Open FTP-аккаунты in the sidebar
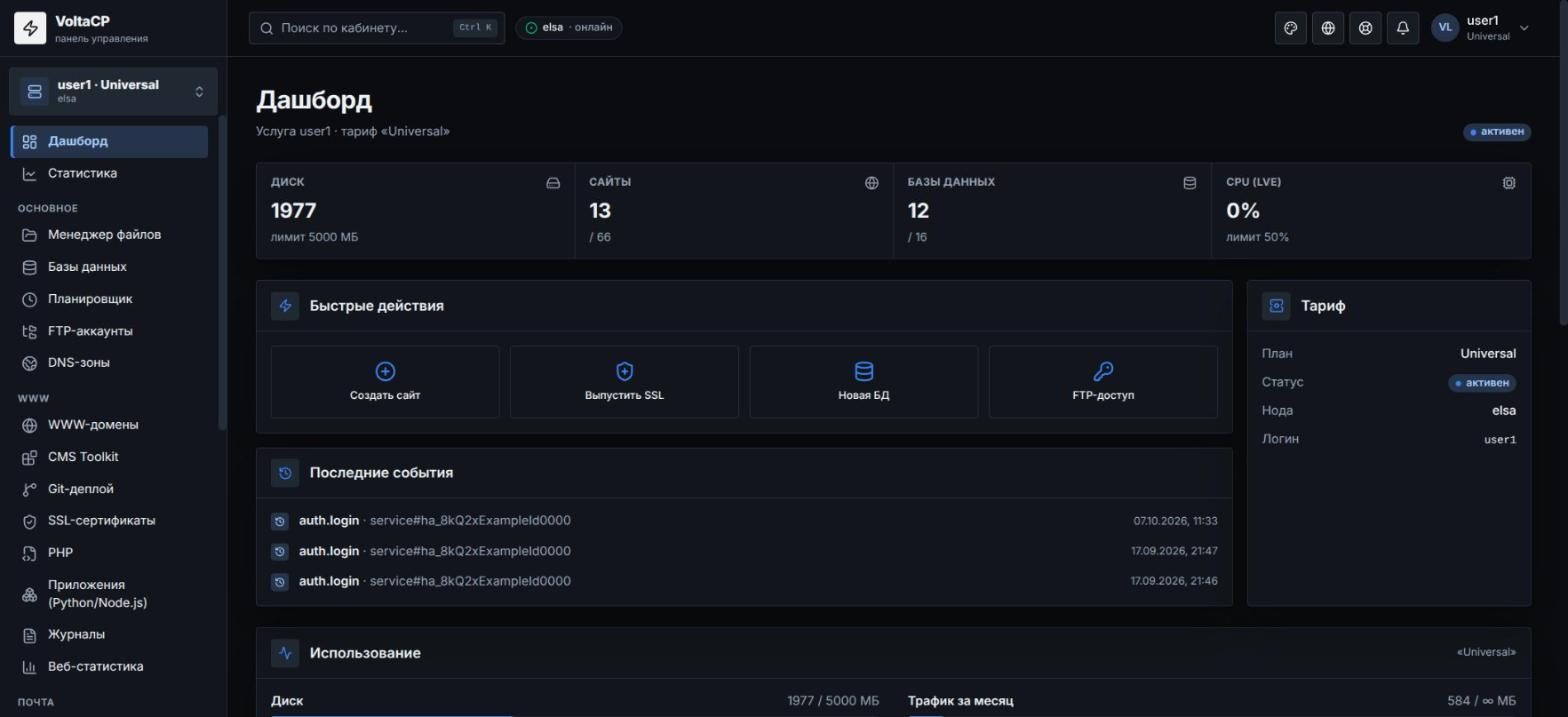The image size is (1568, 717). 110,331
